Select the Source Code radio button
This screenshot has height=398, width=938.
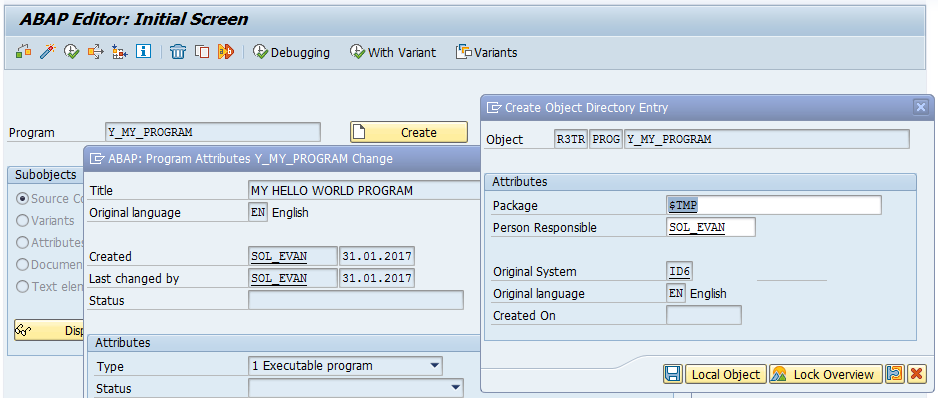click(x=23, y=198)
